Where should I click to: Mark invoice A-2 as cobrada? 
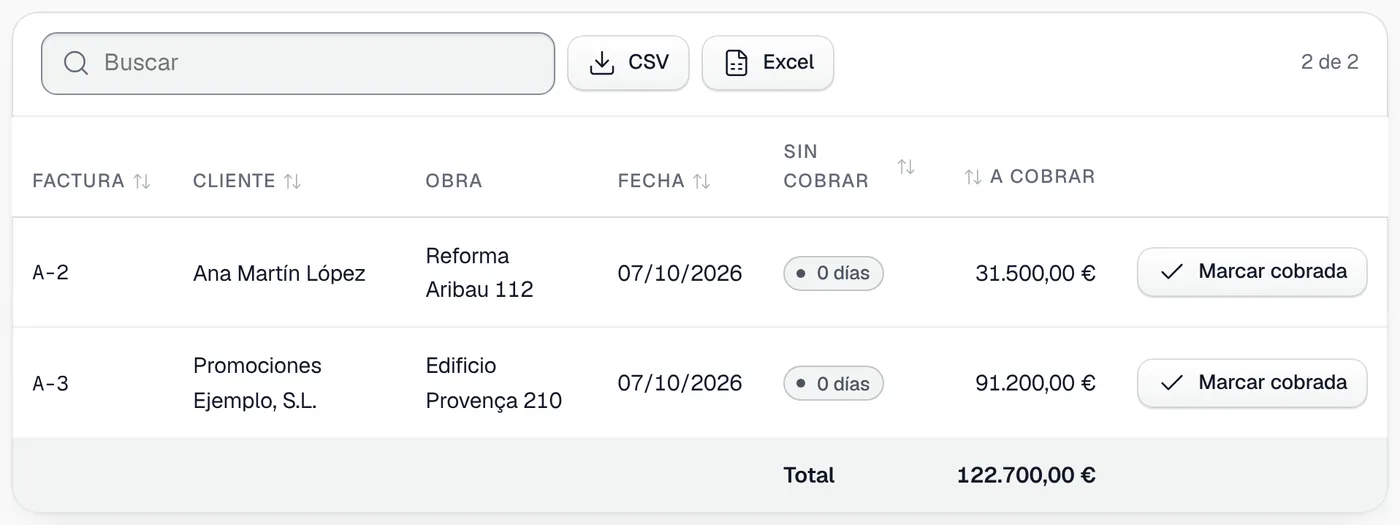(x=1252, y=272)
